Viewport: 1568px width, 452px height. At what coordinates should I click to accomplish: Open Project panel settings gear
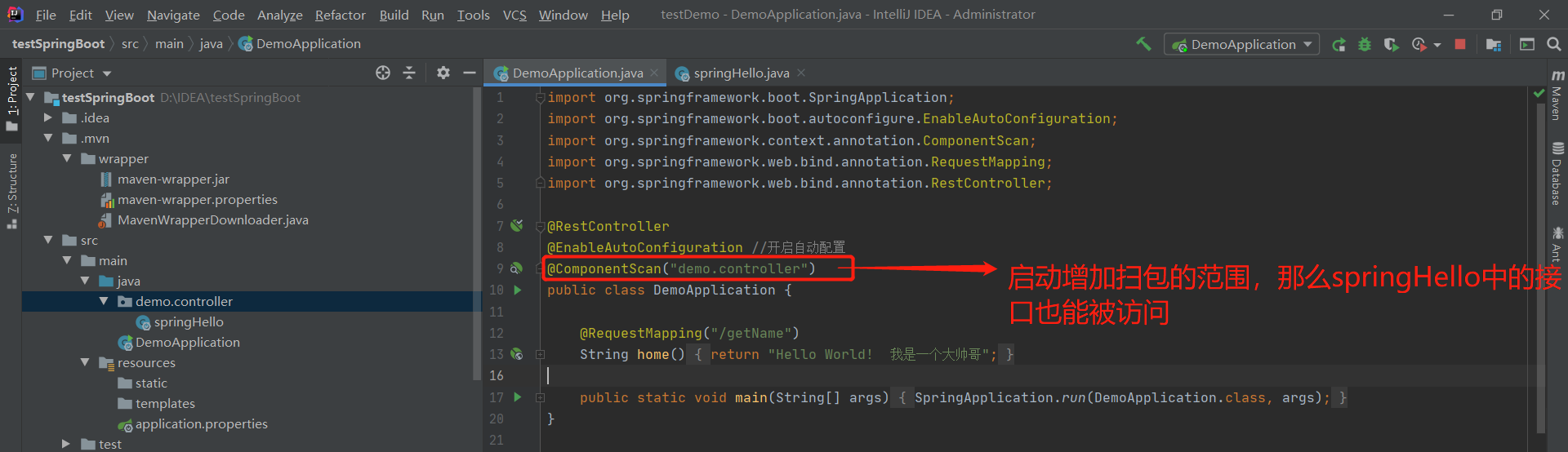(x=443, y=73)
